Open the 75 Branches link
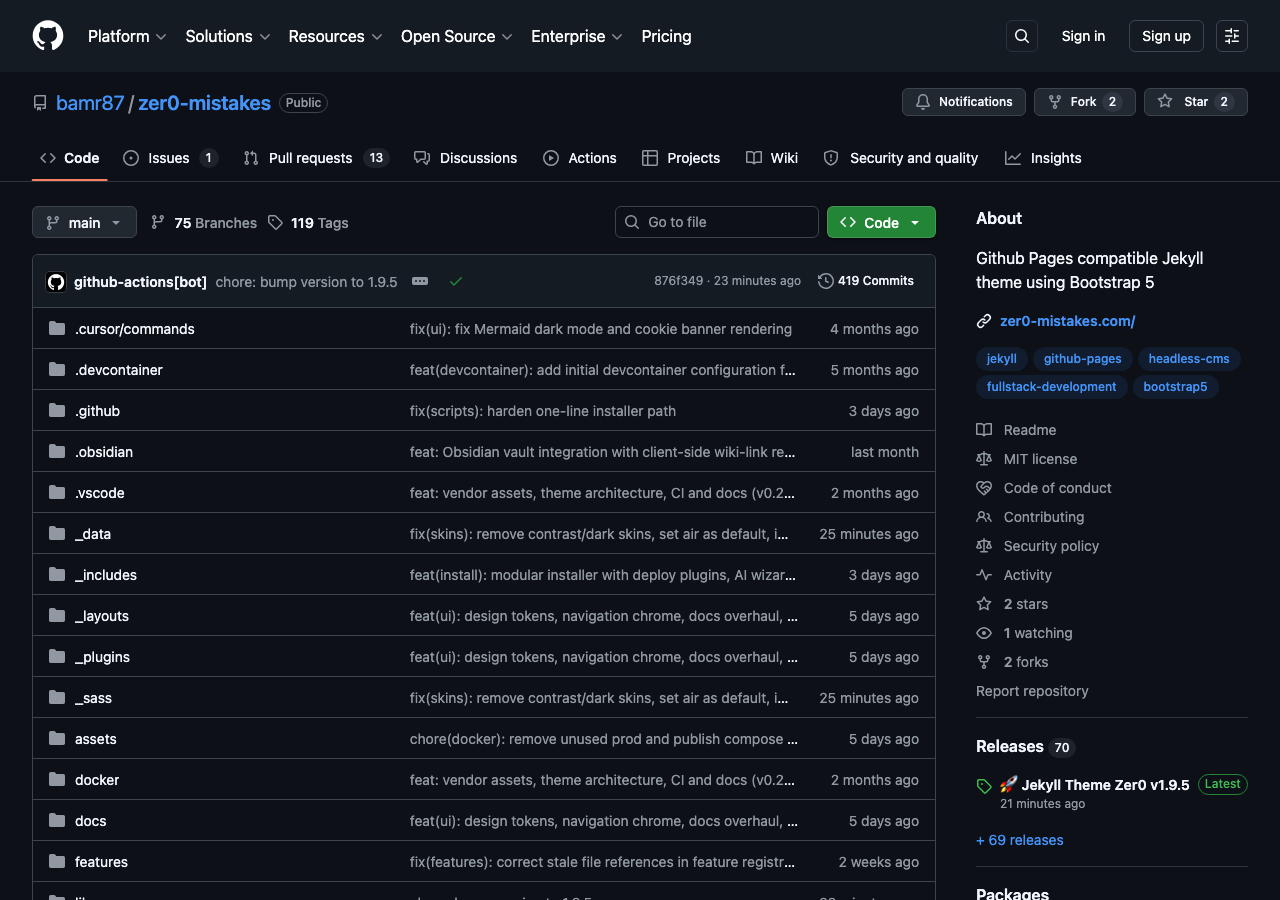The height and width of the screenshot is (900, 1280). click(x=204, y=223)
